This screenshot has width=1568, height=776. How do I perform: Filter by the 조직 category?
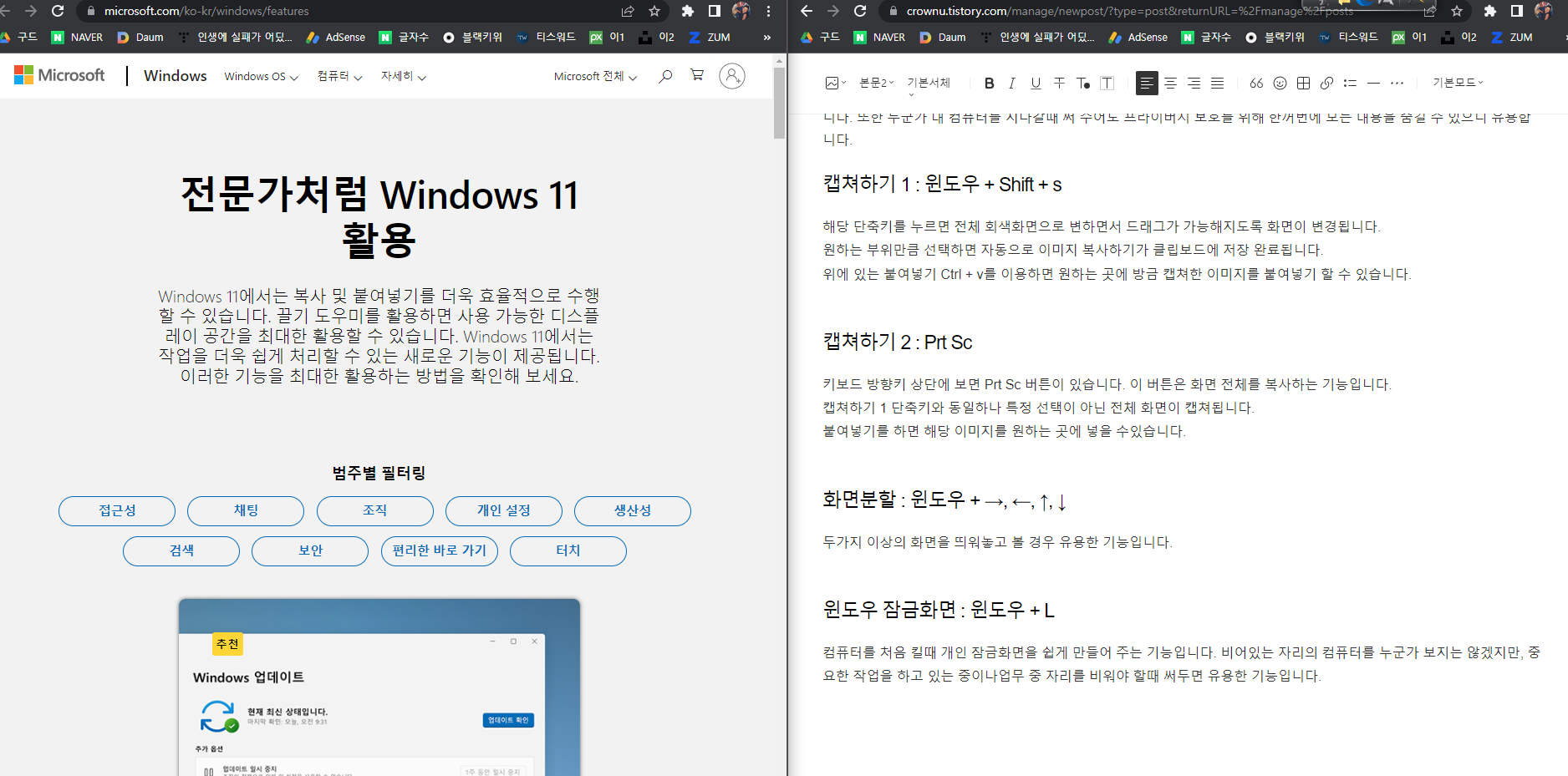tap(375, 511)
